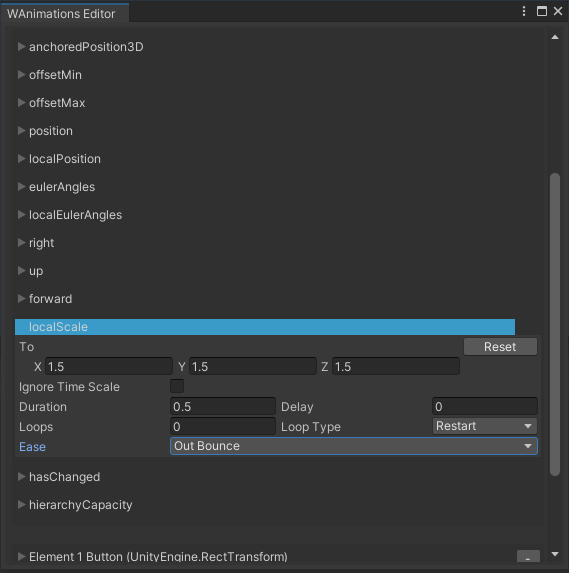Click the scrollbar down arrow
569x573 pixels.
point(555,554)
